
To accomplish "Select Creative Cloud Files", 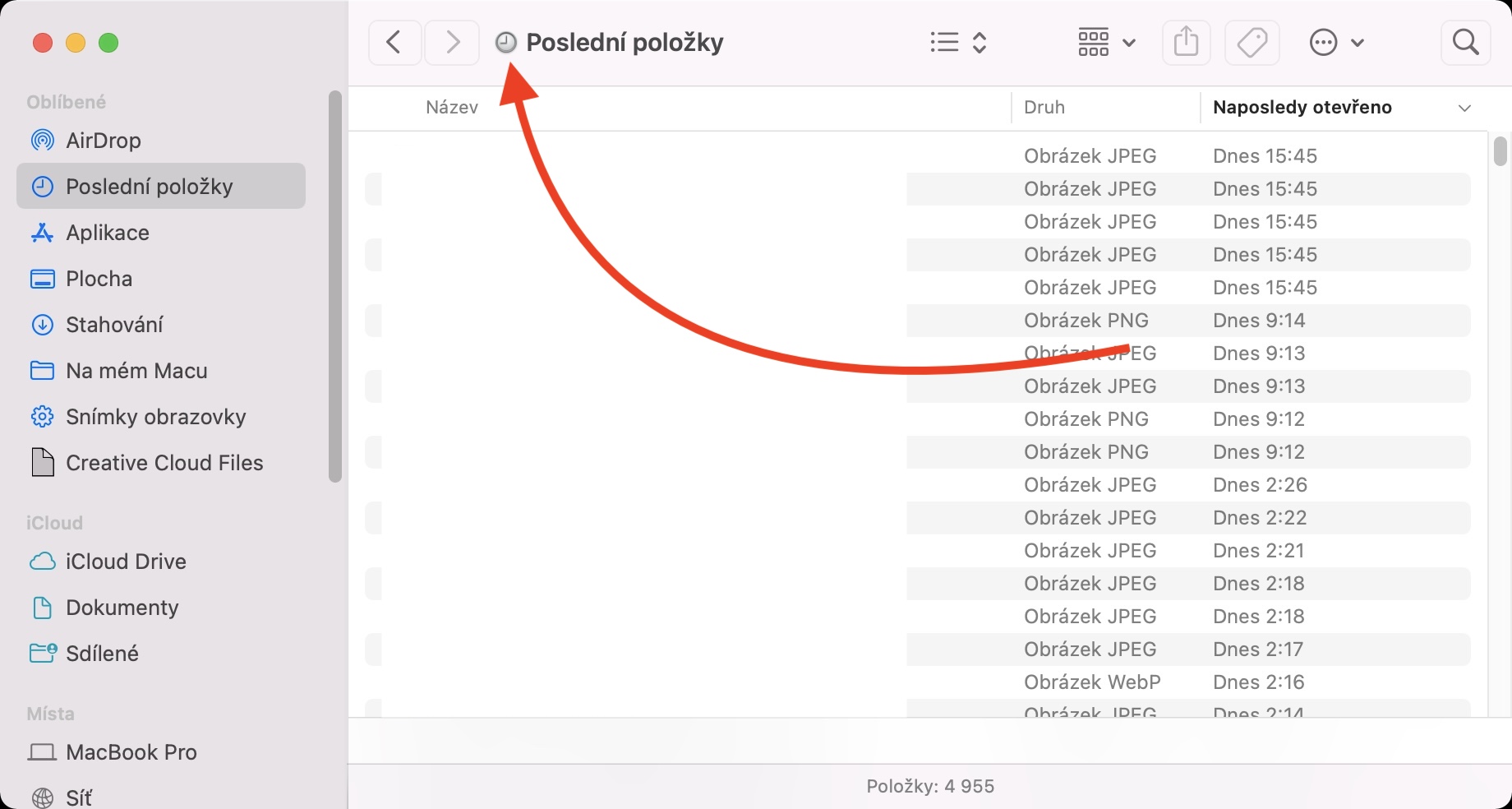I will pyautogui.click(x=164, y=463).
